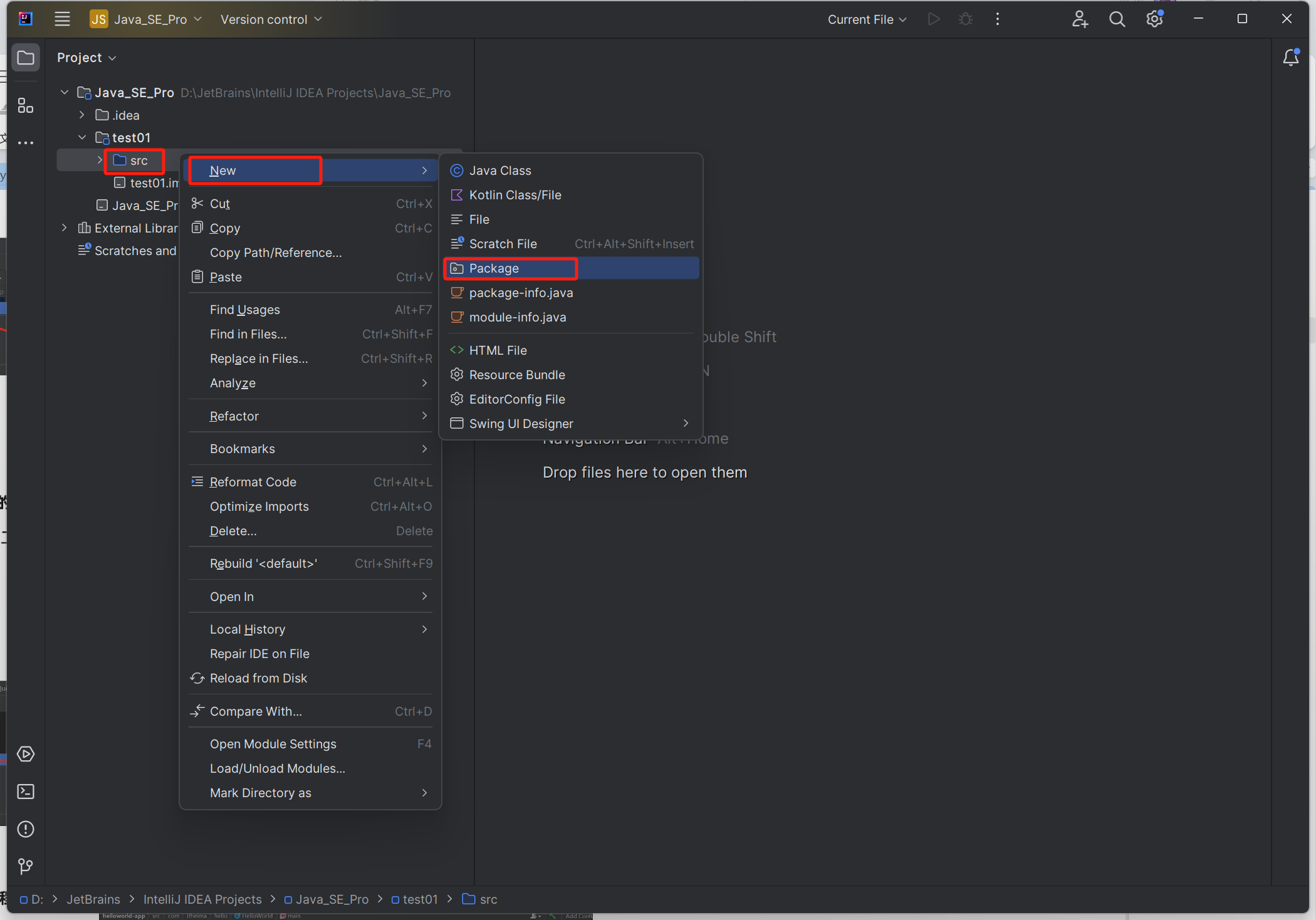Choose Java Class from the New submenu
Screen dimensions: 1316x920
coord(500,170)
